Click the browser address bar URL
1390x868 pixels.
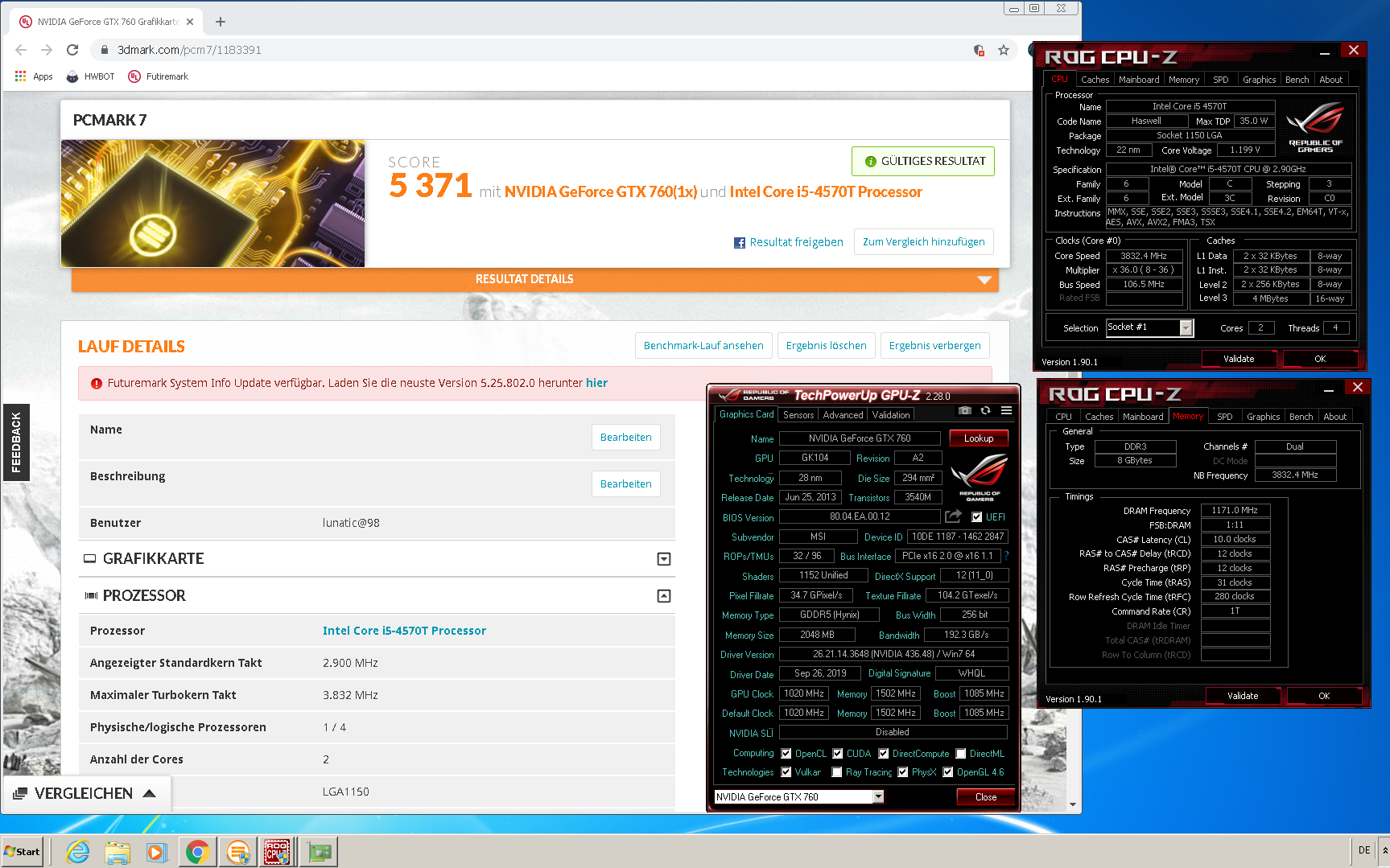pyautogui.click(x=189, y=50)
